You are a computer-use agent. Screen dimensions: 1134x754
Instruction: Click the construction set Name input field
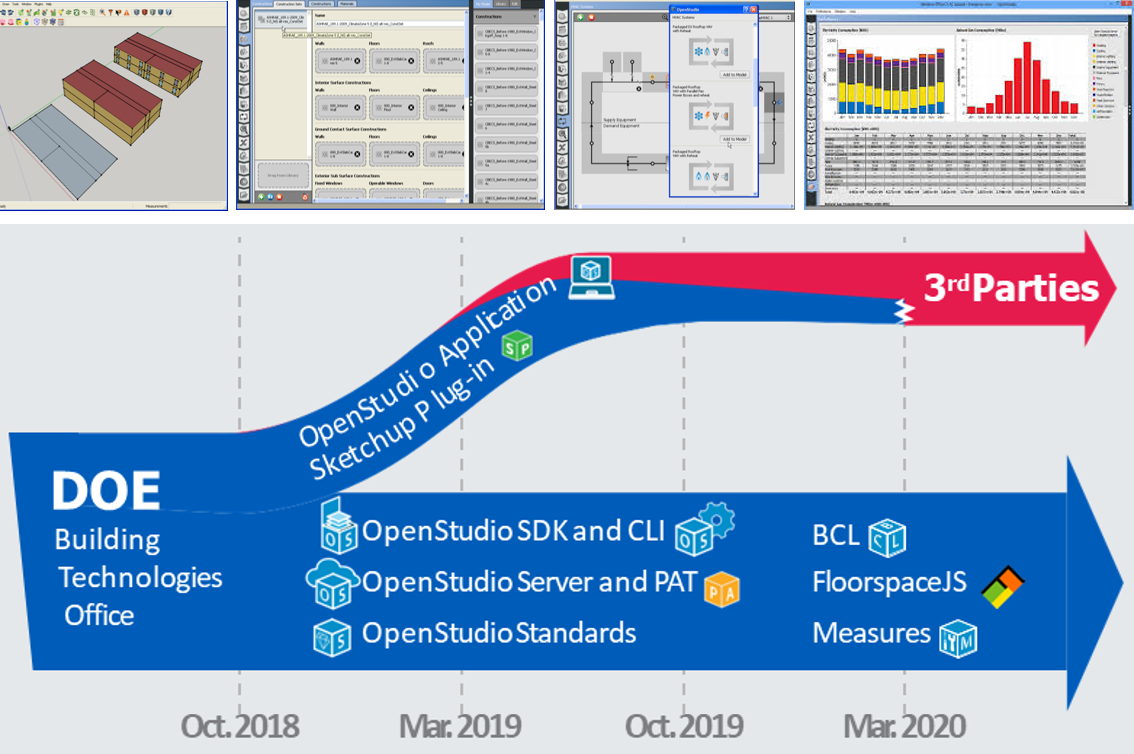pos(390,22)
